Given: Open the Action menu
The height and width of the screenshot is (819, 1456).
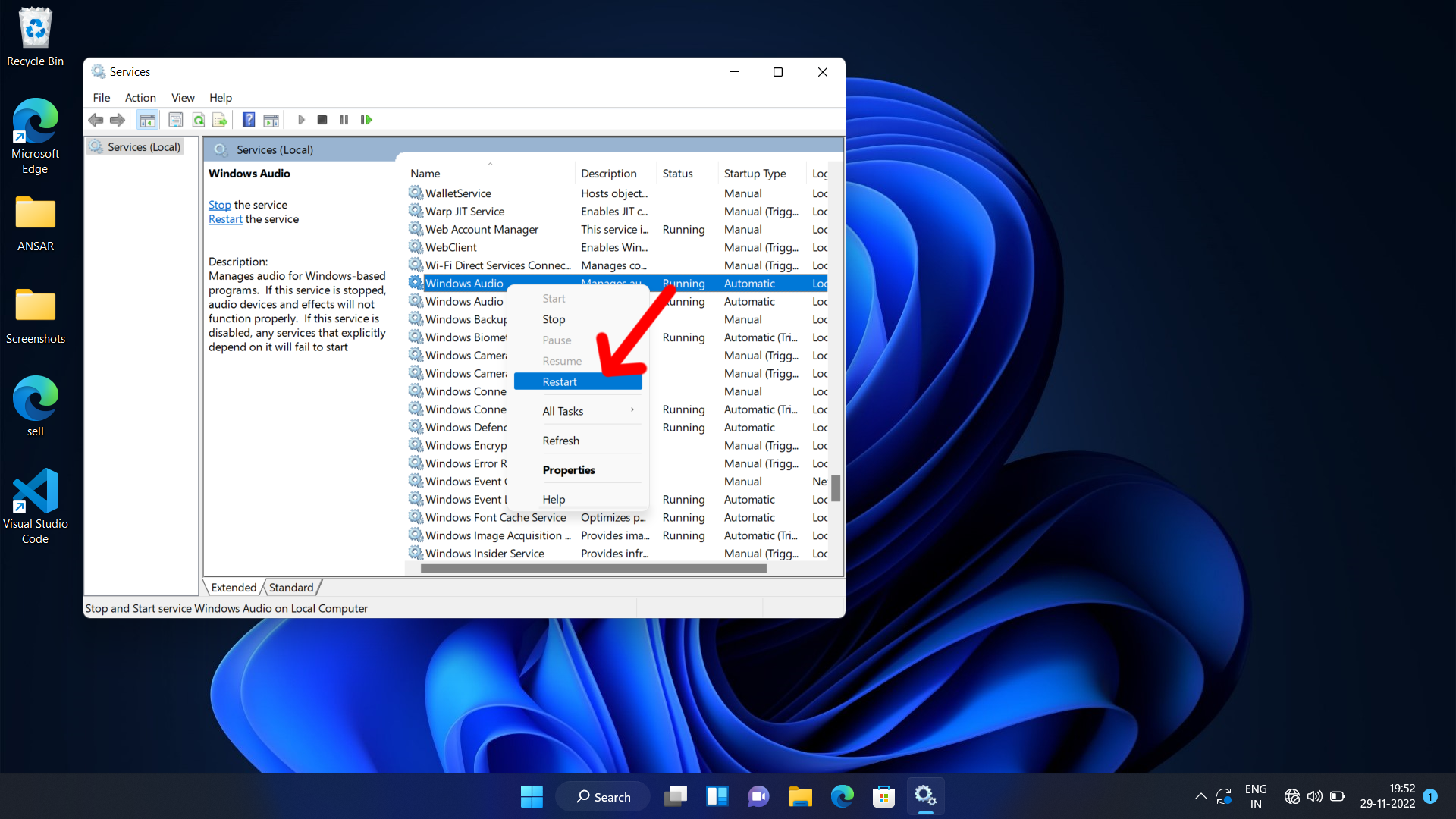Looking at the screenshot, I should tap(140, 98).
